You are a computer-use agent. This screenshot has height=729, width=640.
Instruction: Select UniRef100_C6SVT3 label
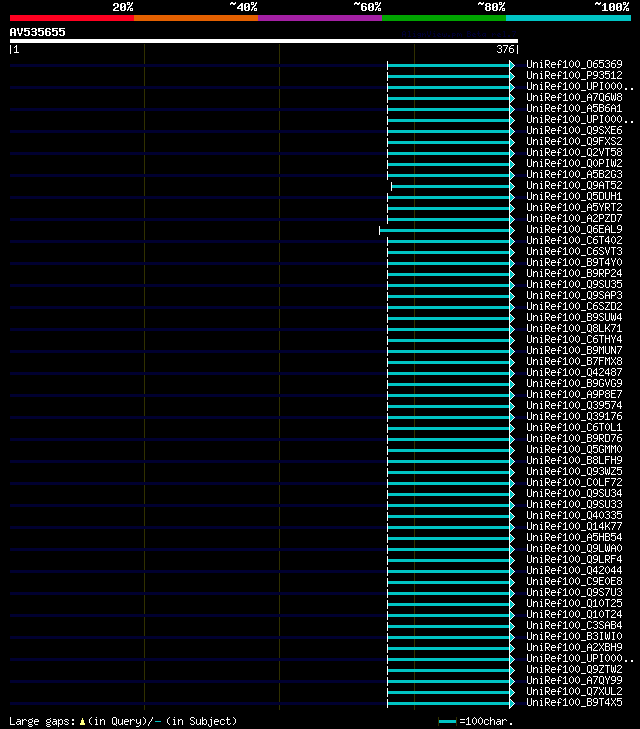click(574, 252)
